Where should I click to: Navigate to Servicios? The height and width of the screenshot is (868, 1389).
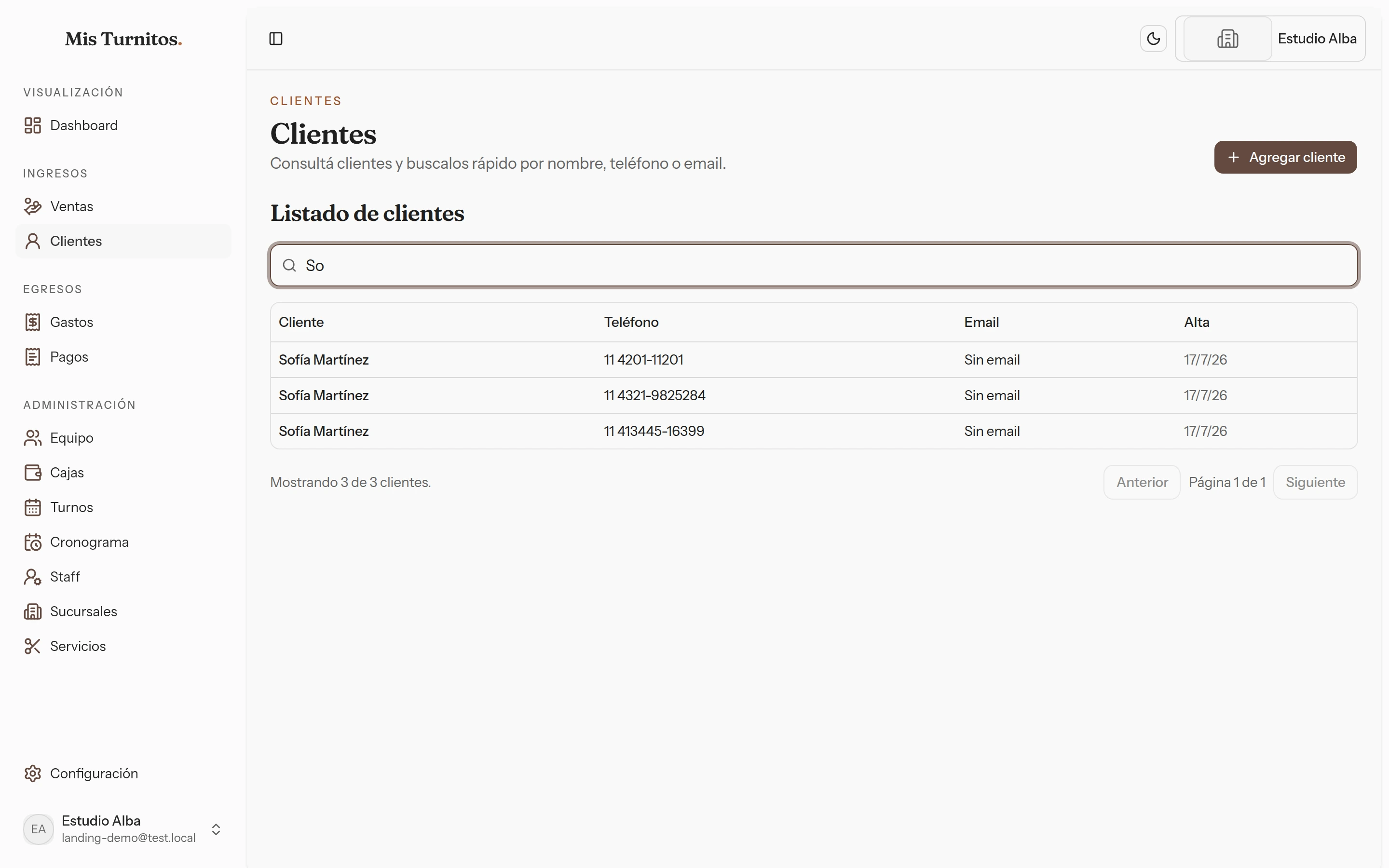(x=123, y=646)
